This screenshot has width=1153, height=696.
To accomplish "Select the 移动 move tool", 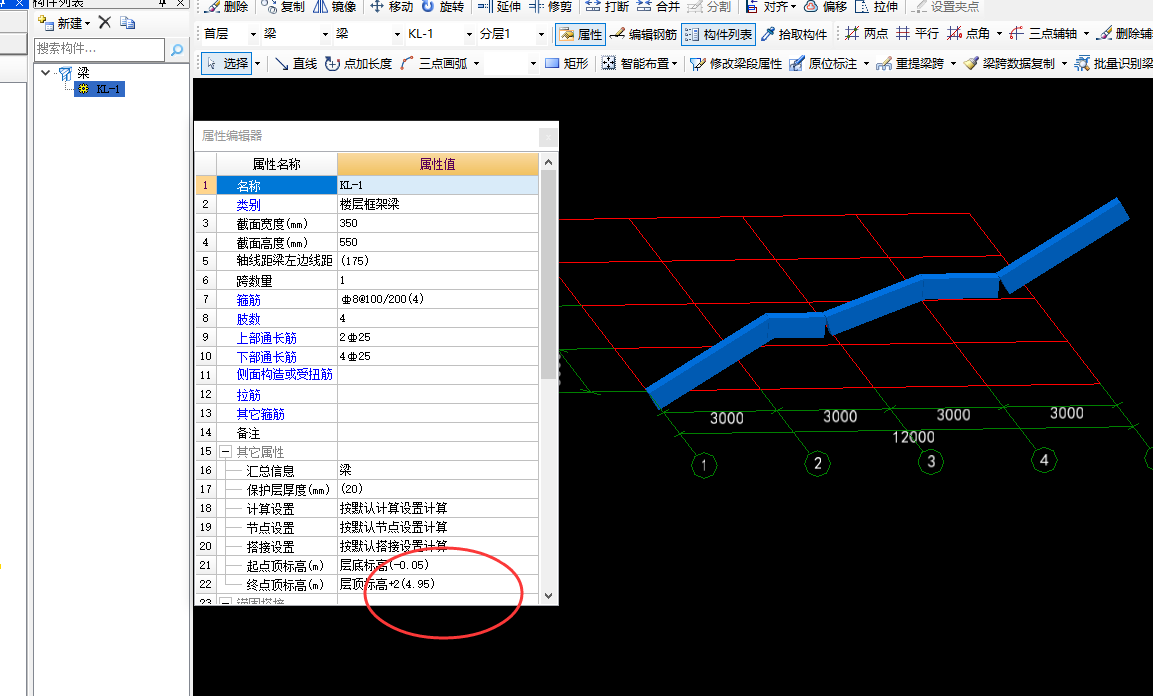I will click(391, 7).
